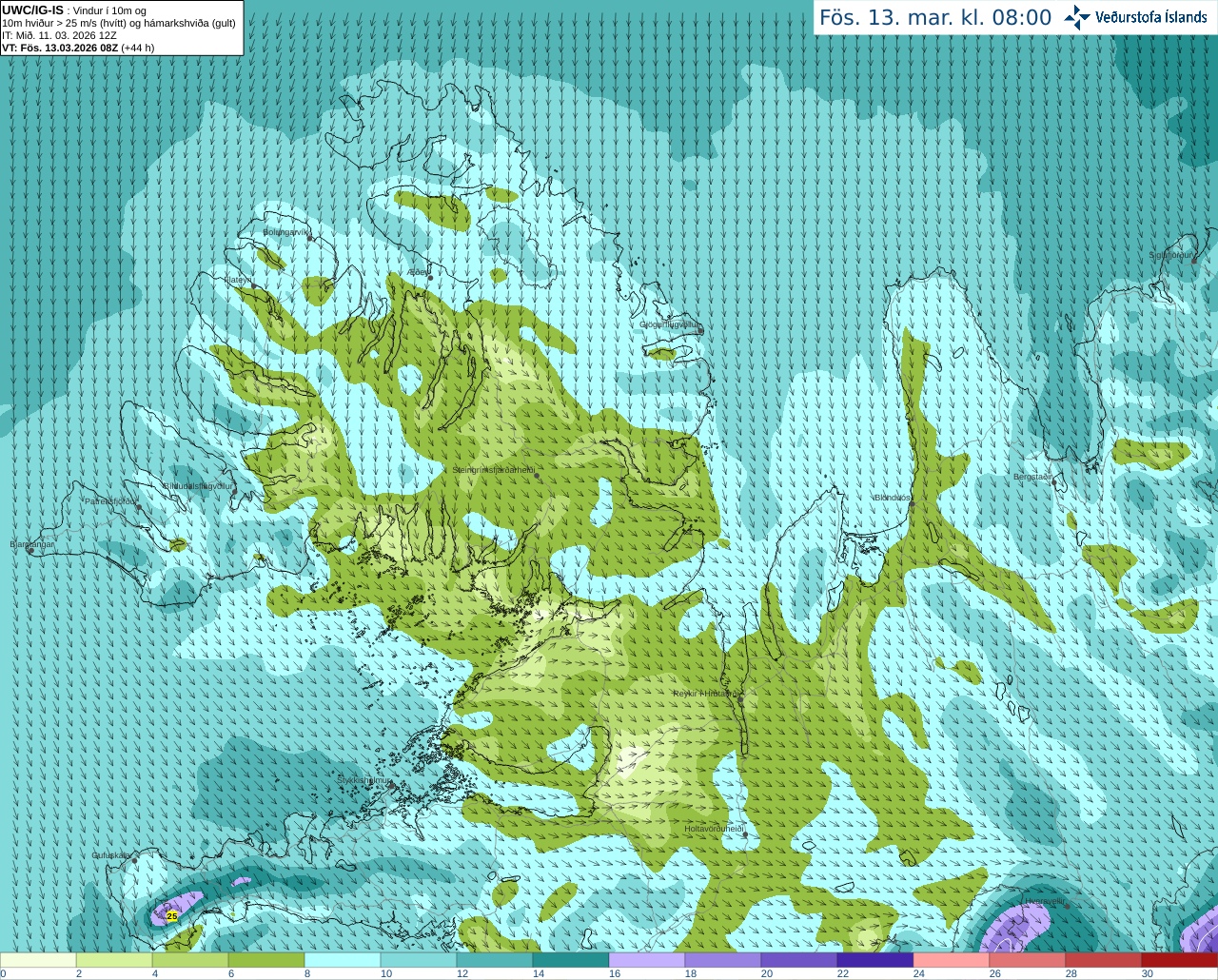Image resolution: width=1218 pixels, height=980 pixels.
Task: Select the Bolungarvík station dot
Action: [x=311, y=238]
